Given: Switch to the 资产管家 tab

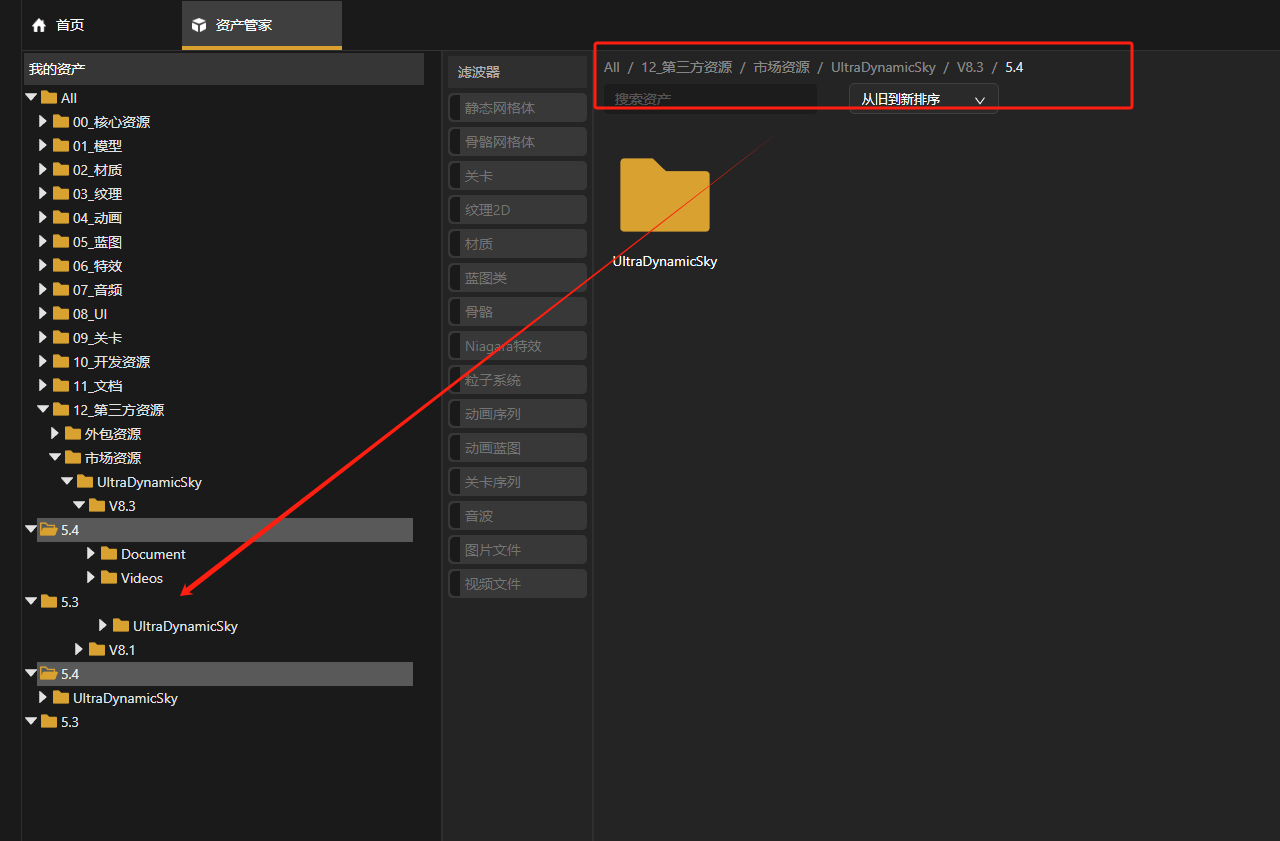Looking at the screenshot, I should pyautogui.click(x=262, y=25).
